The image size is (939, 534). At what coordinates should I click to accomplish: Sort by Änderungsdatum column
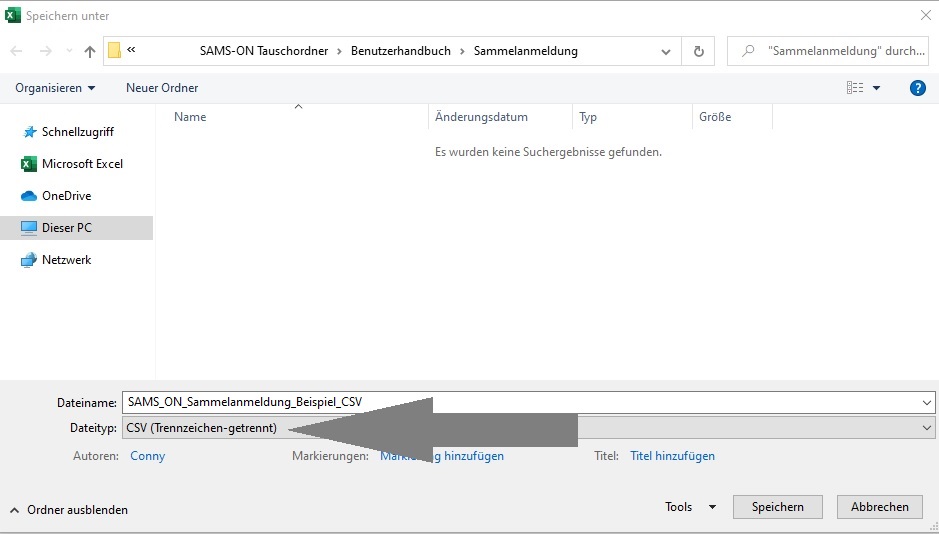tap(481, 117)
